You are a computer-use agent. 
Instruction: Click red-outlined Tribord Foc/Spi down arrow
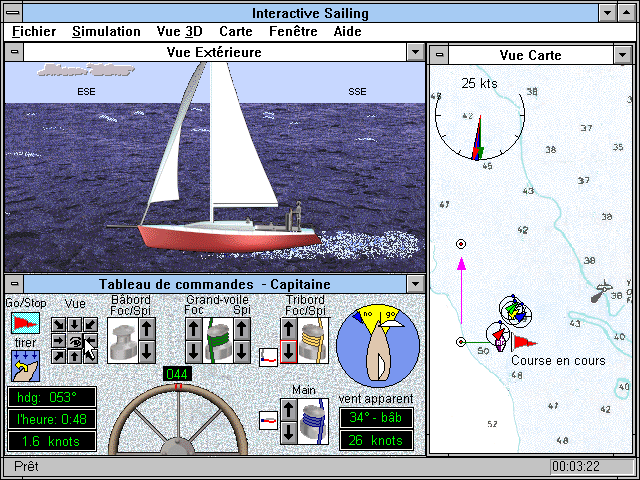coord(289,352)
